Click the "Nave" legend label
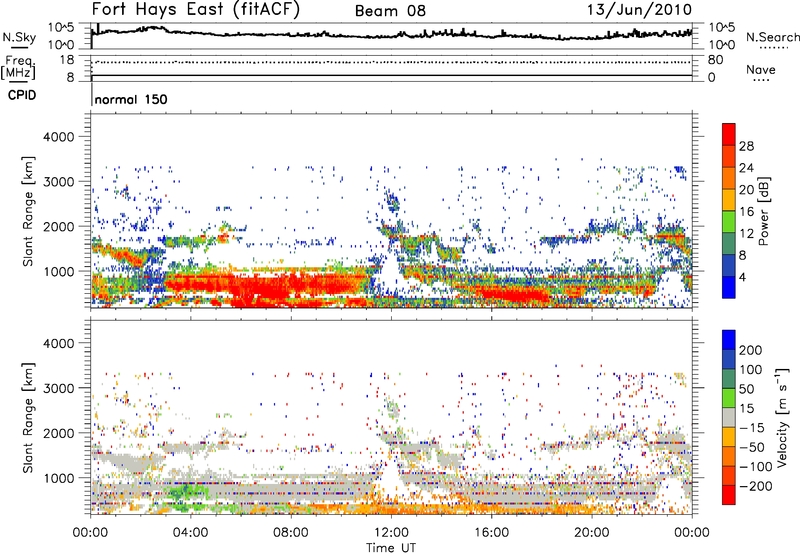Image resolution: width=800 pixels, height=554 pixels. click(x=761, y=69)
